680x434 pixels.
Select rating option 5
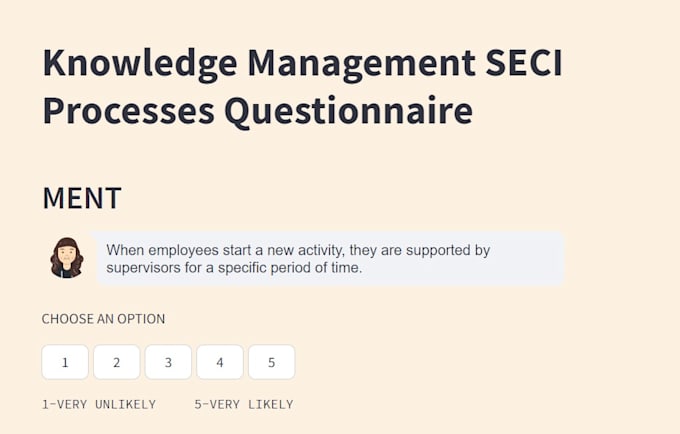click(x=271, y=362)
